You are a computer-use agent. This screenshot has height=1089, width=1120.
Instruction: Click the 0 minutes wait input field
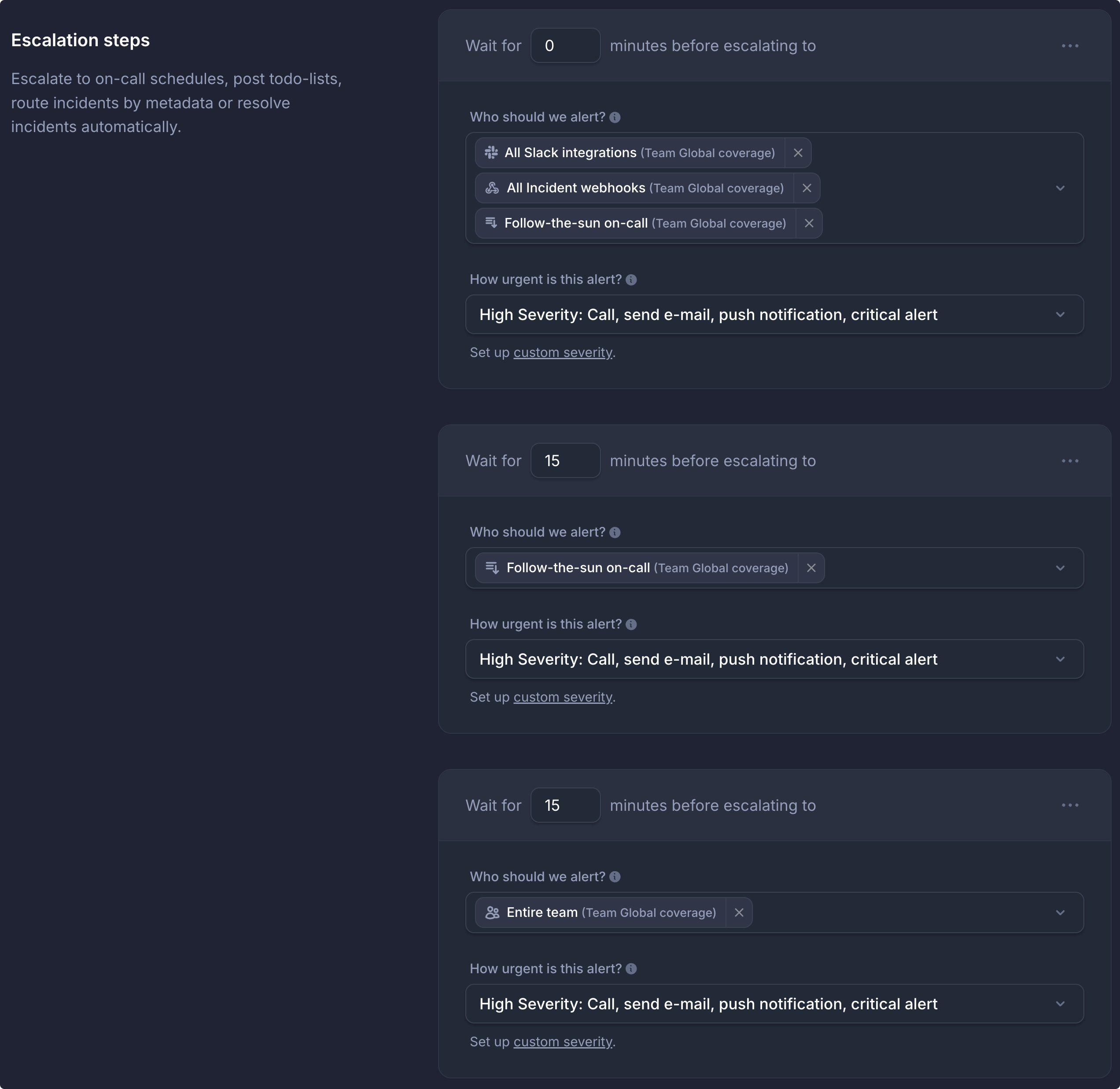coord(565,46)
